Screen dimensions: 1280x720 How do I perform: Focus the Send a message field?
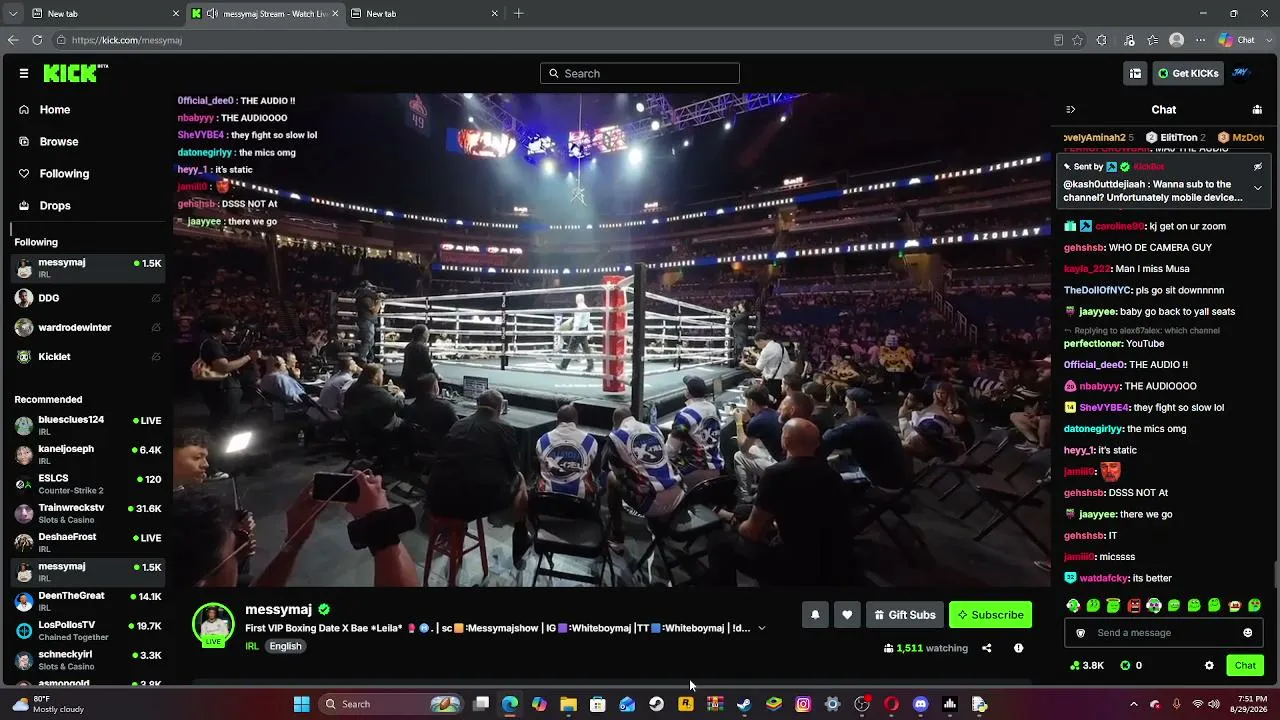1164,633
